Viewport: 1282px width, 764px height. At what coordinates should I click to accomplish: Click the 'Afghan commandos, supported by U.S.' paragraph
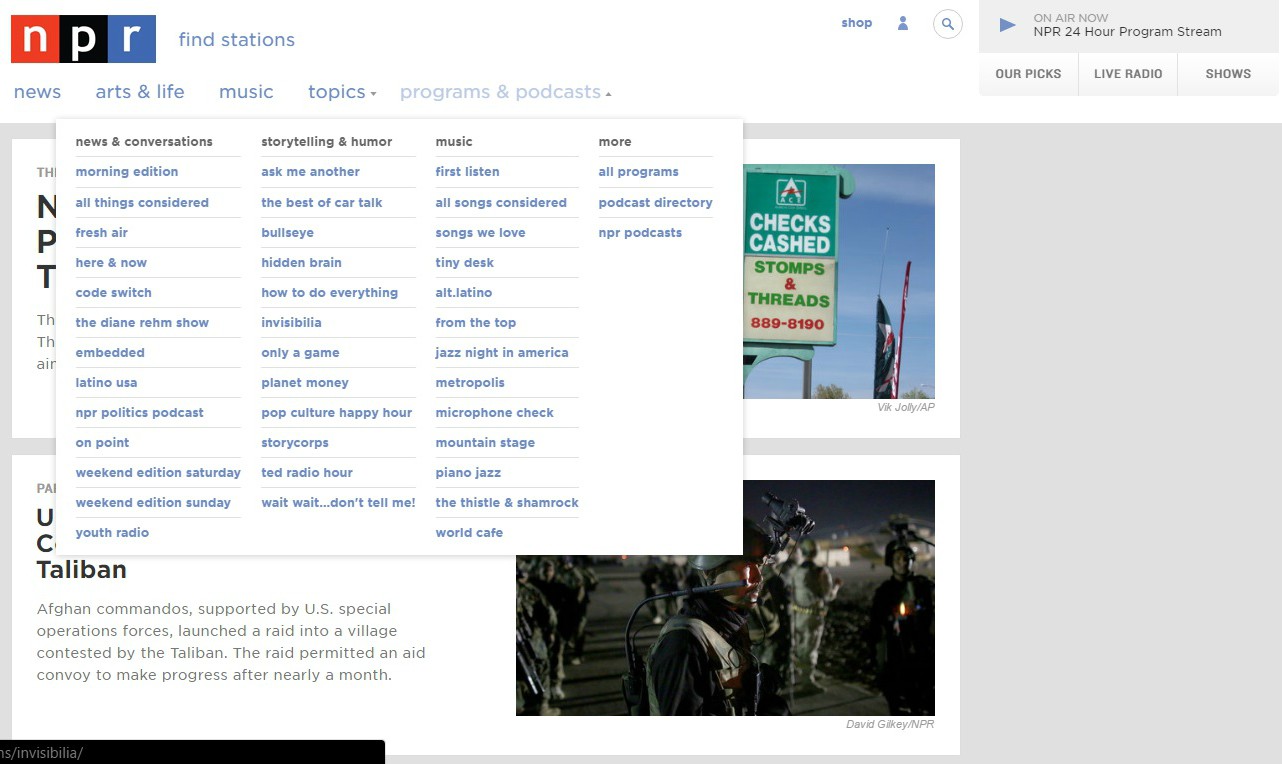coord(231,642)
